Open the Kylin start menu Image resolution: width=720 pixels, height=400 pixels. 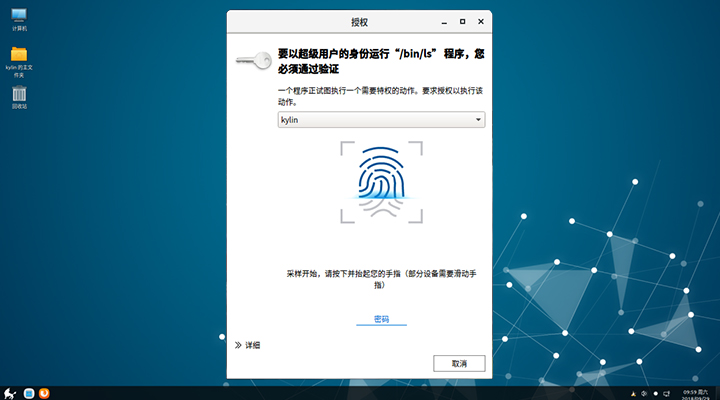(x=9, y=392)
